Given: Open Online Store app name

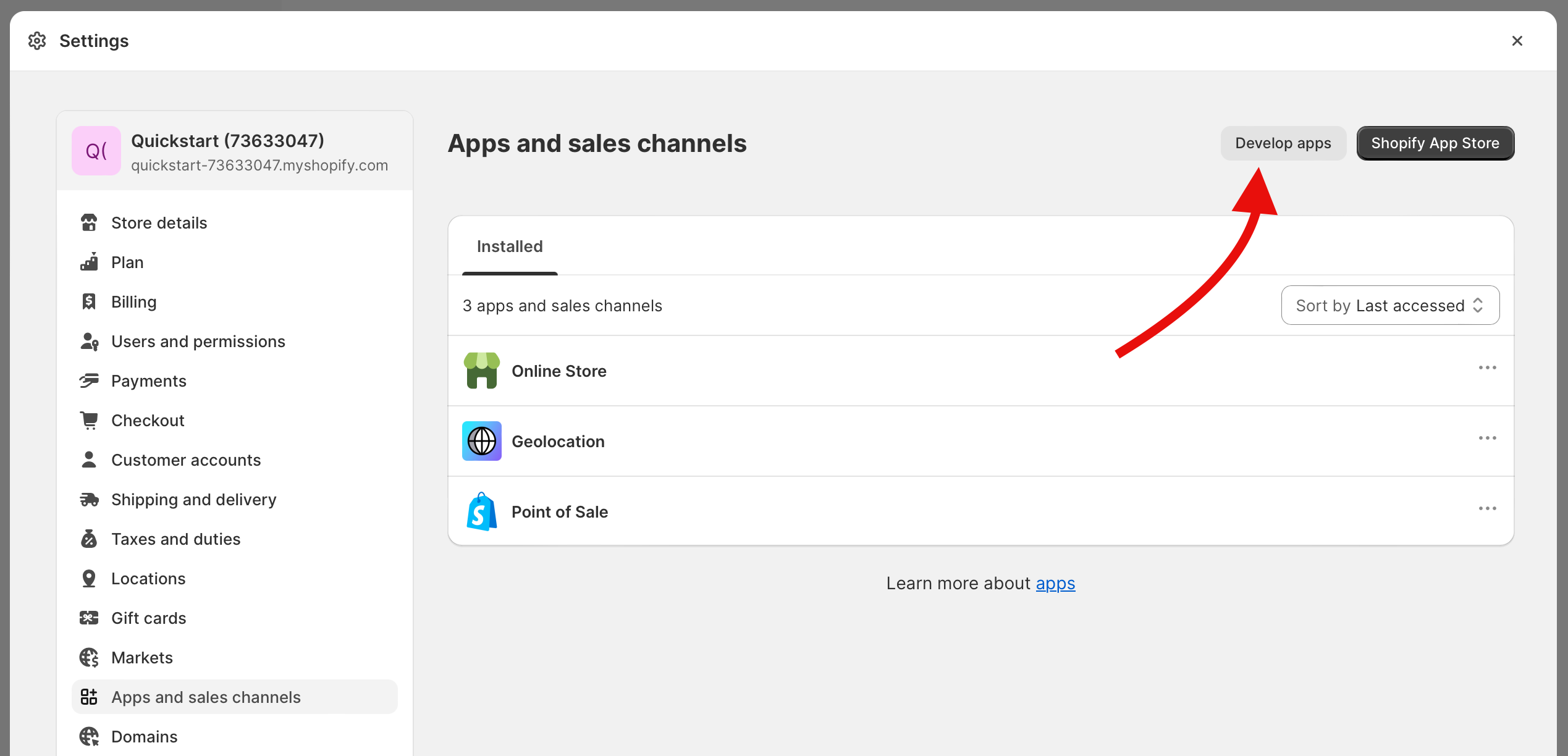Looking at the screenshot, I should click(x=559, y=371).
